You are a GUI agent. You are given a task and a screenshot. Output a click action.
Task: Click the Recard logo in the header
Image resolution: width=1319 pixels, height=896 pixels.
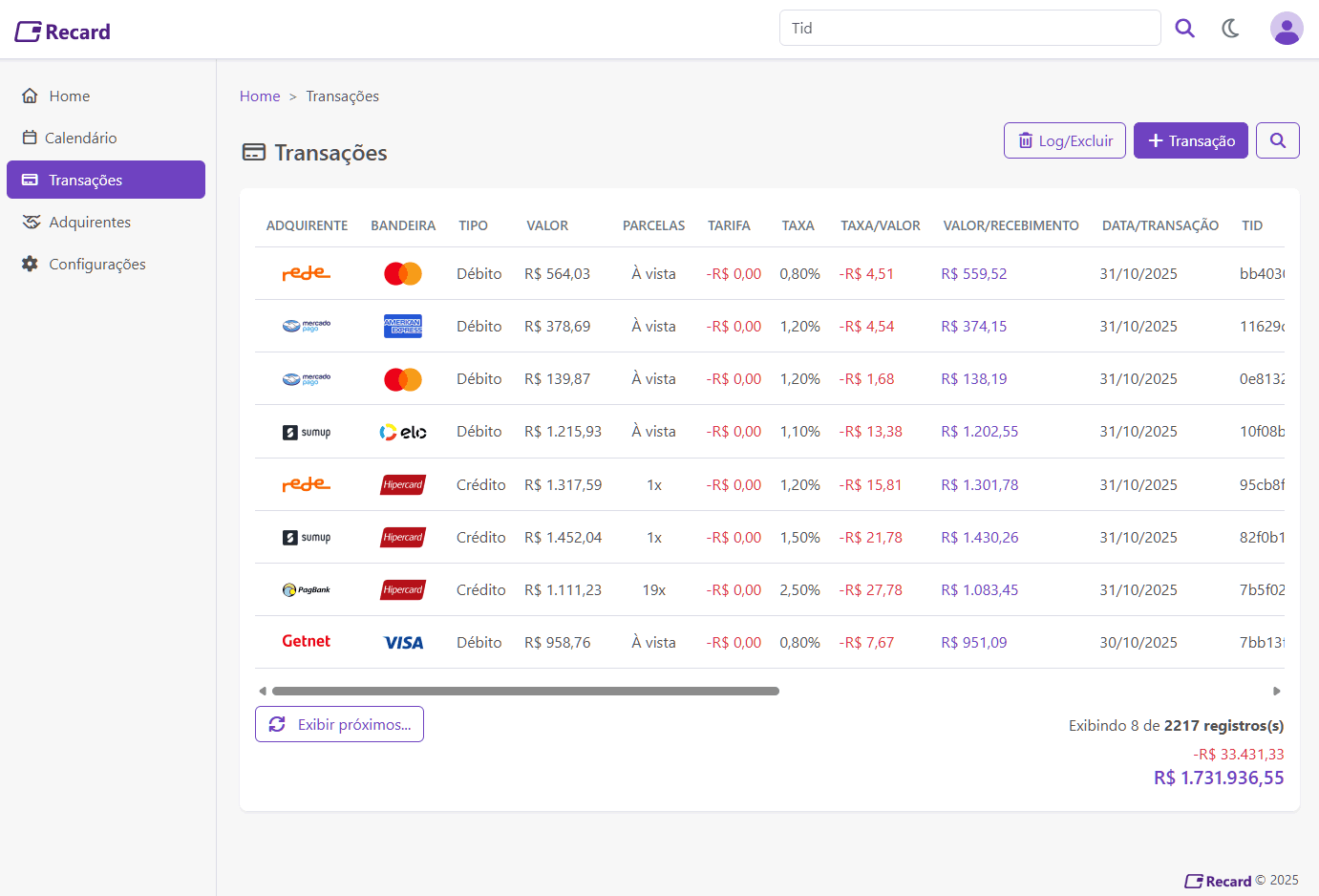click(x=63, y=32)
